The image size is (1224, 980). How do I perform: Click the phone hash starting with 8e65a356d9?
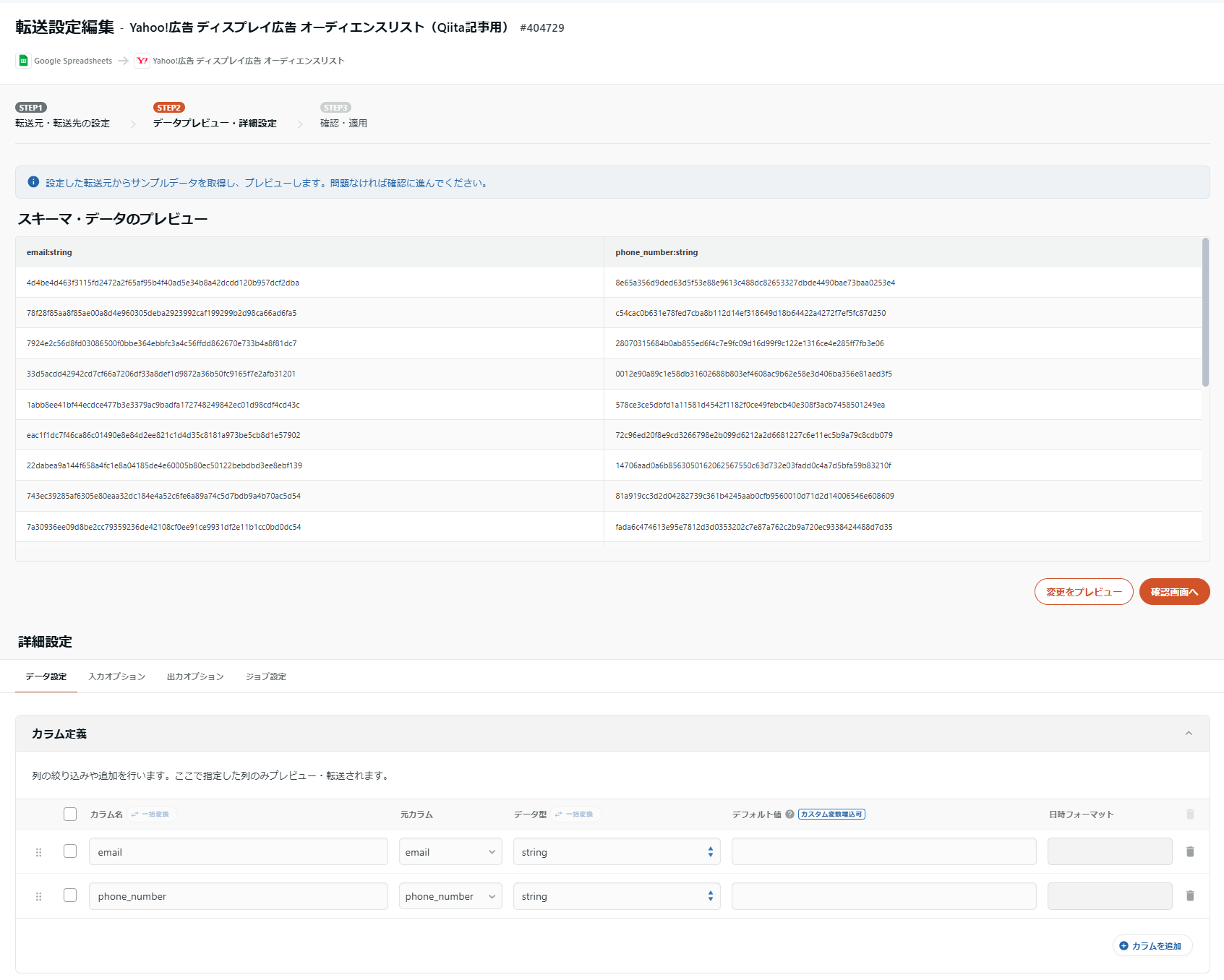click(x=756, y=283)
